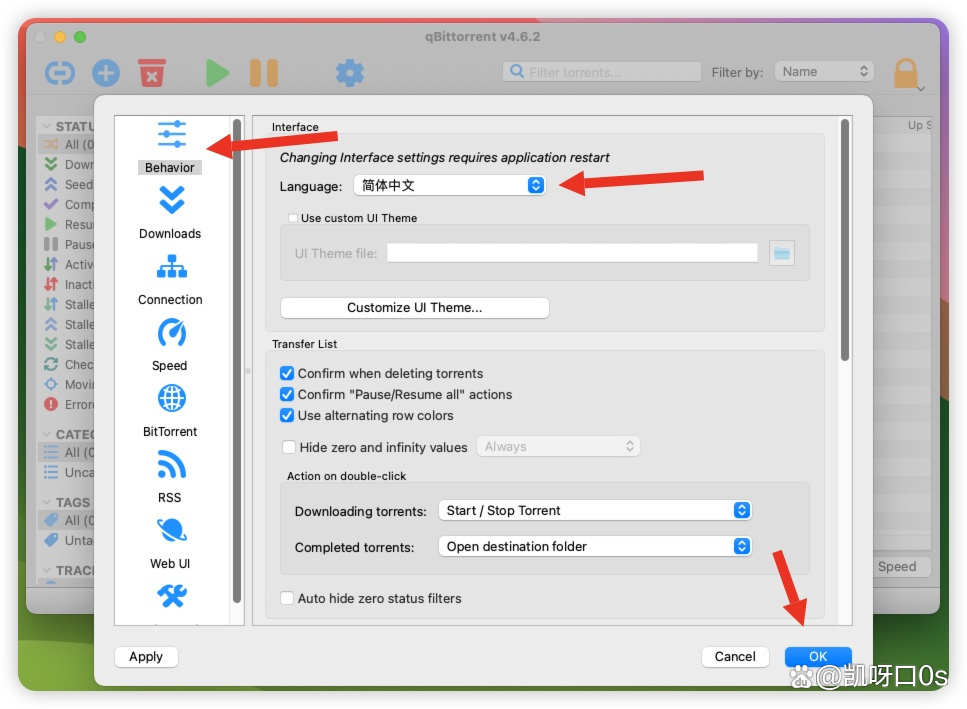
Task: Click in the Filter torrents search field
Action: click(x=602, y=72)
